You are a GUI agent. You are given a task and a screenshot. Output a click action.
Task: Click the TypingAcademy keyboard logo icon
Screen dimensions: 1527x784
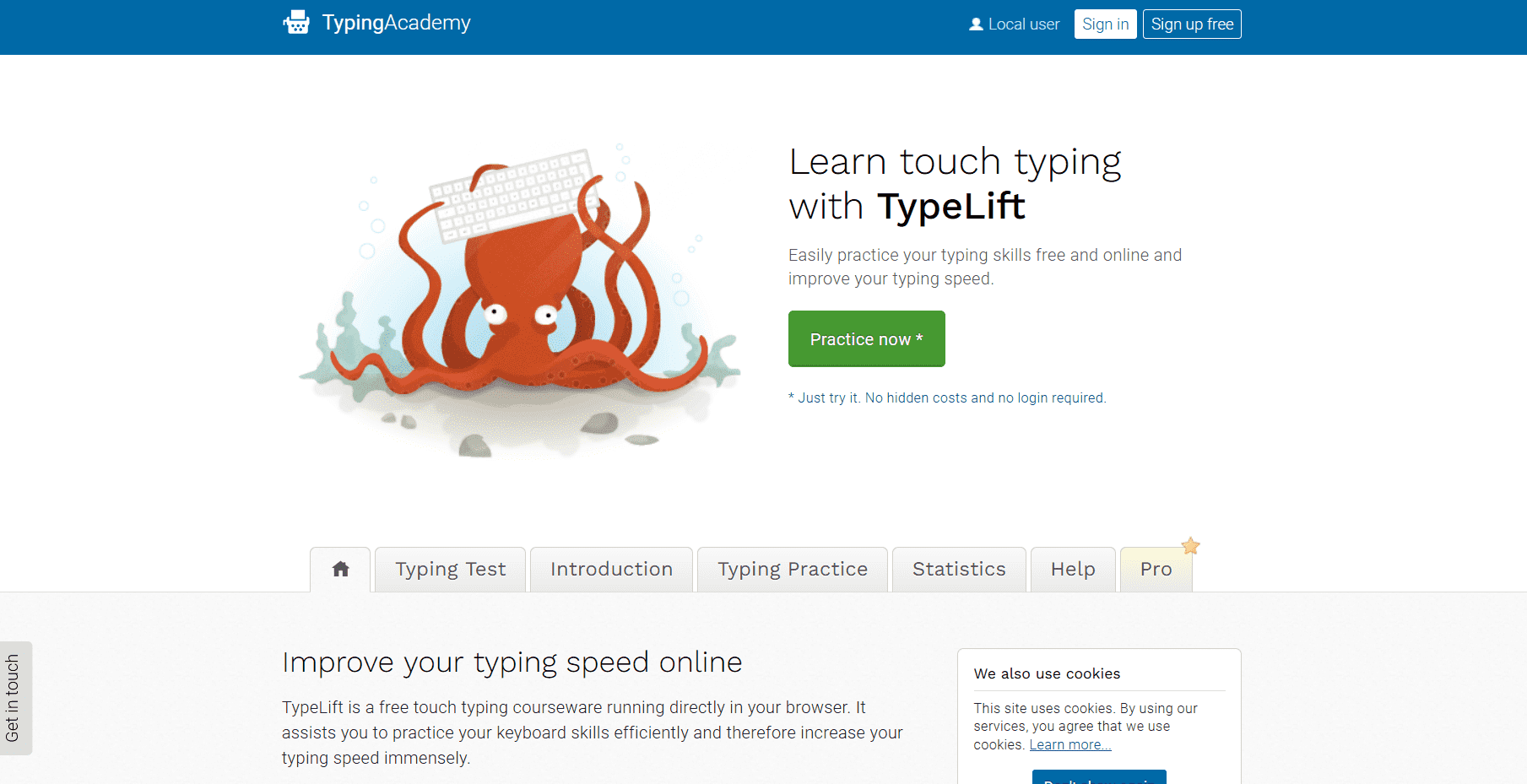(x=296, y=23)
